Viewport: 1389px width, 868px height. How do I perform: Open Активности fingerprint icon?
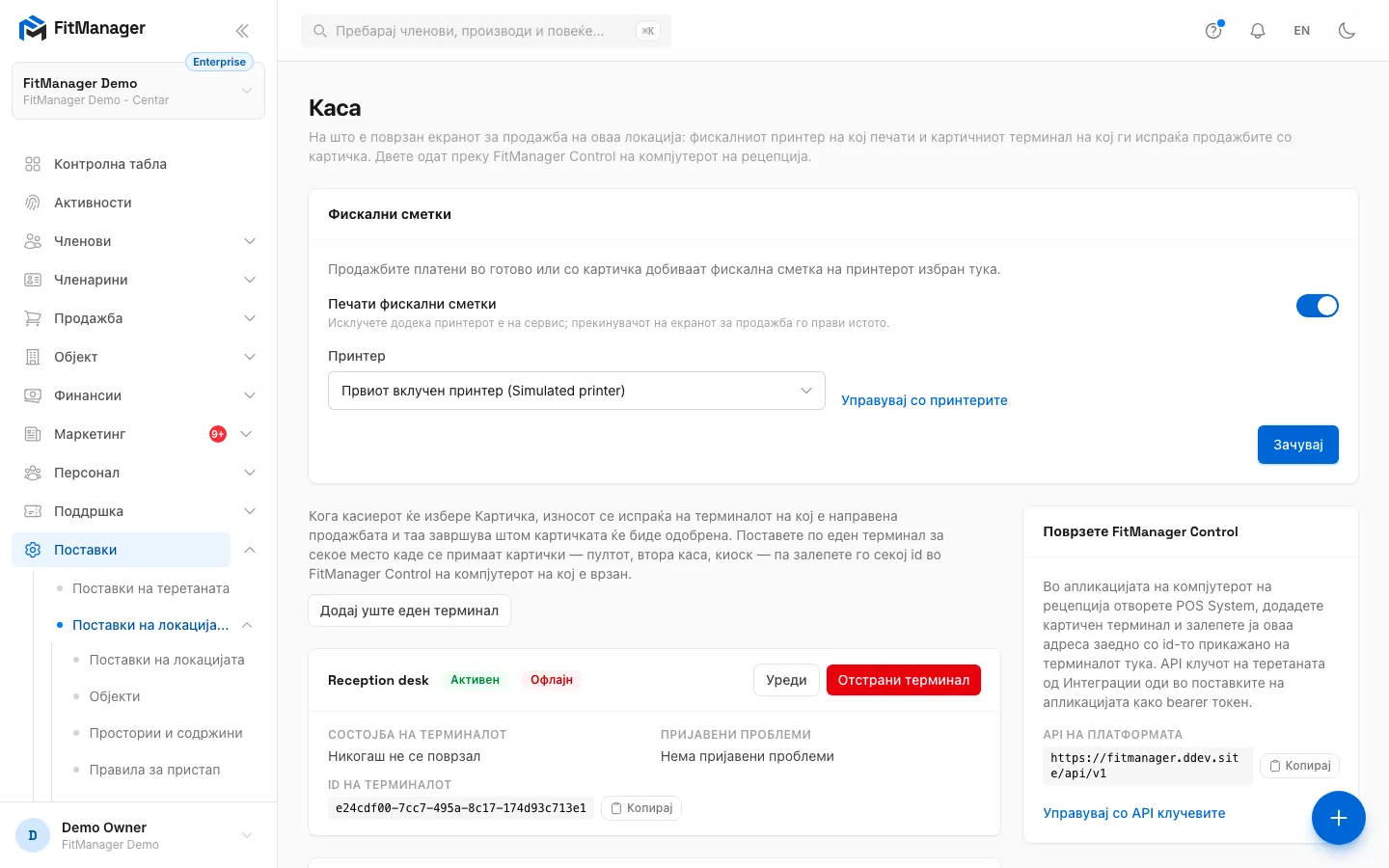(x=33, y=203)
